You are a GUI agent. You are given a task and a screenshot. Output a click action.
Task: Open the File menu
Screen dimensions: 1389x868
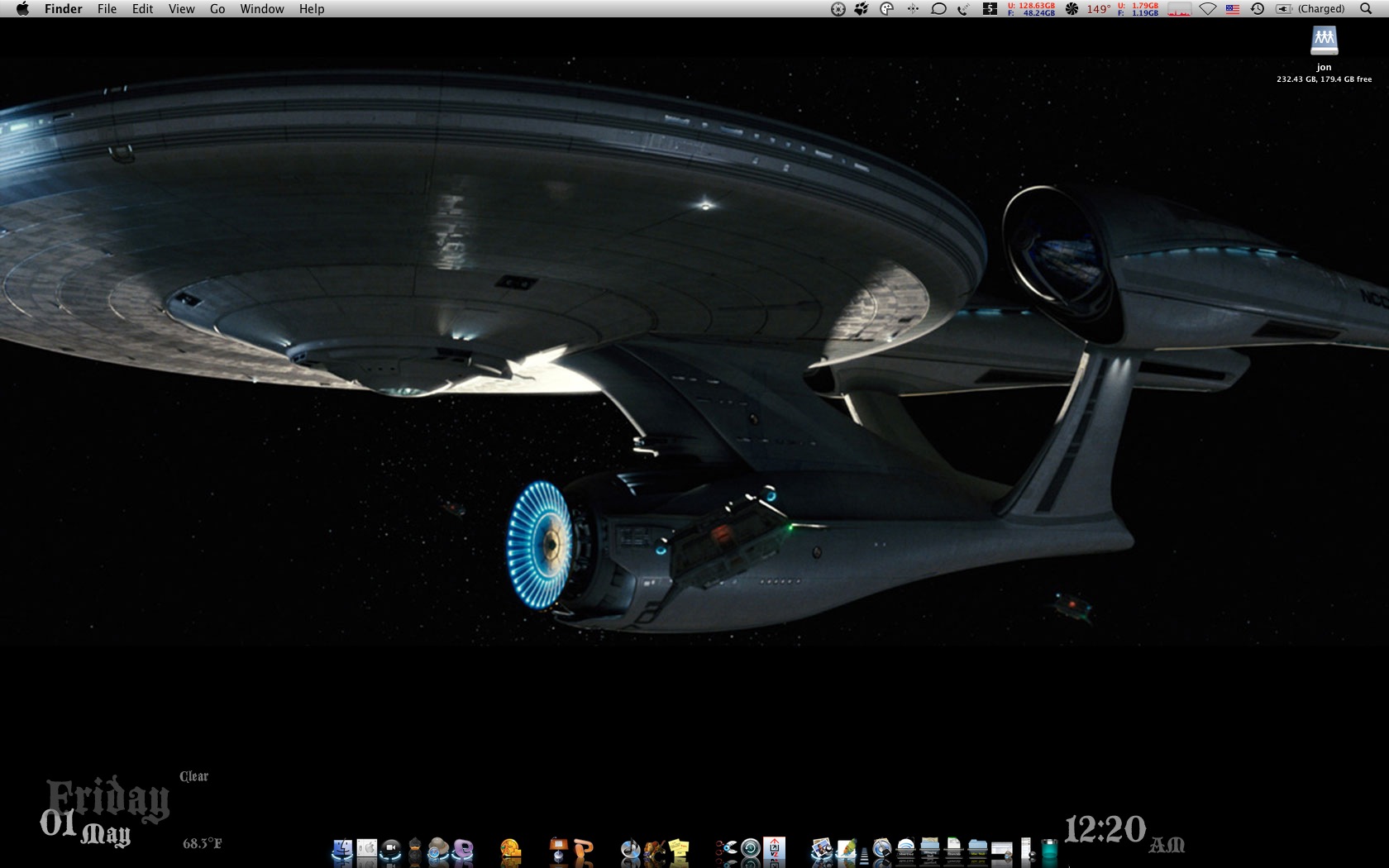coord(107,9)
